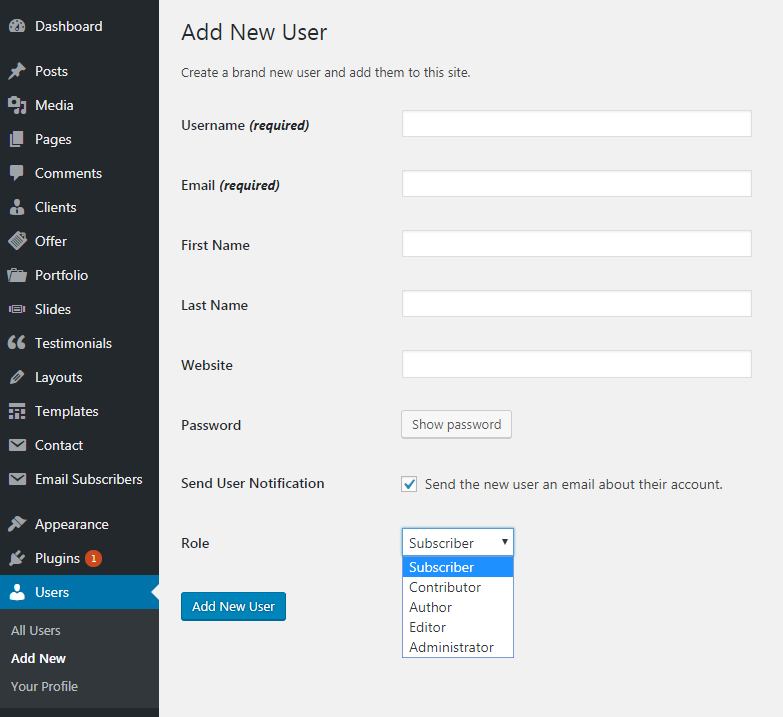783x717 pixels.
Task: Open the Media menu item
Action: click(79, 105)
